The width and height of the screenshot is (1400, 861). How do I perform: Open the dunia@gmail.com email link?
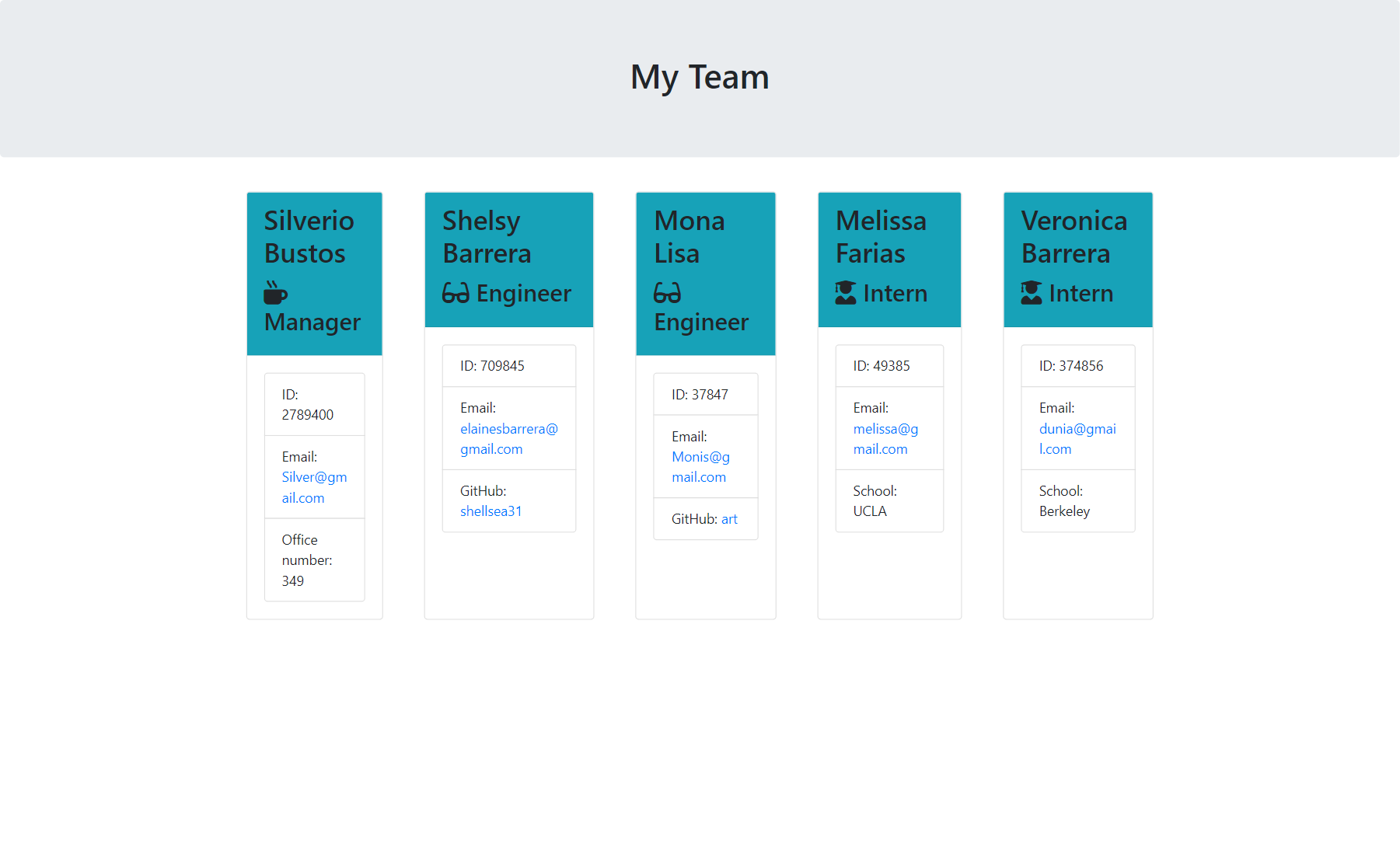tap(1077, 439)
